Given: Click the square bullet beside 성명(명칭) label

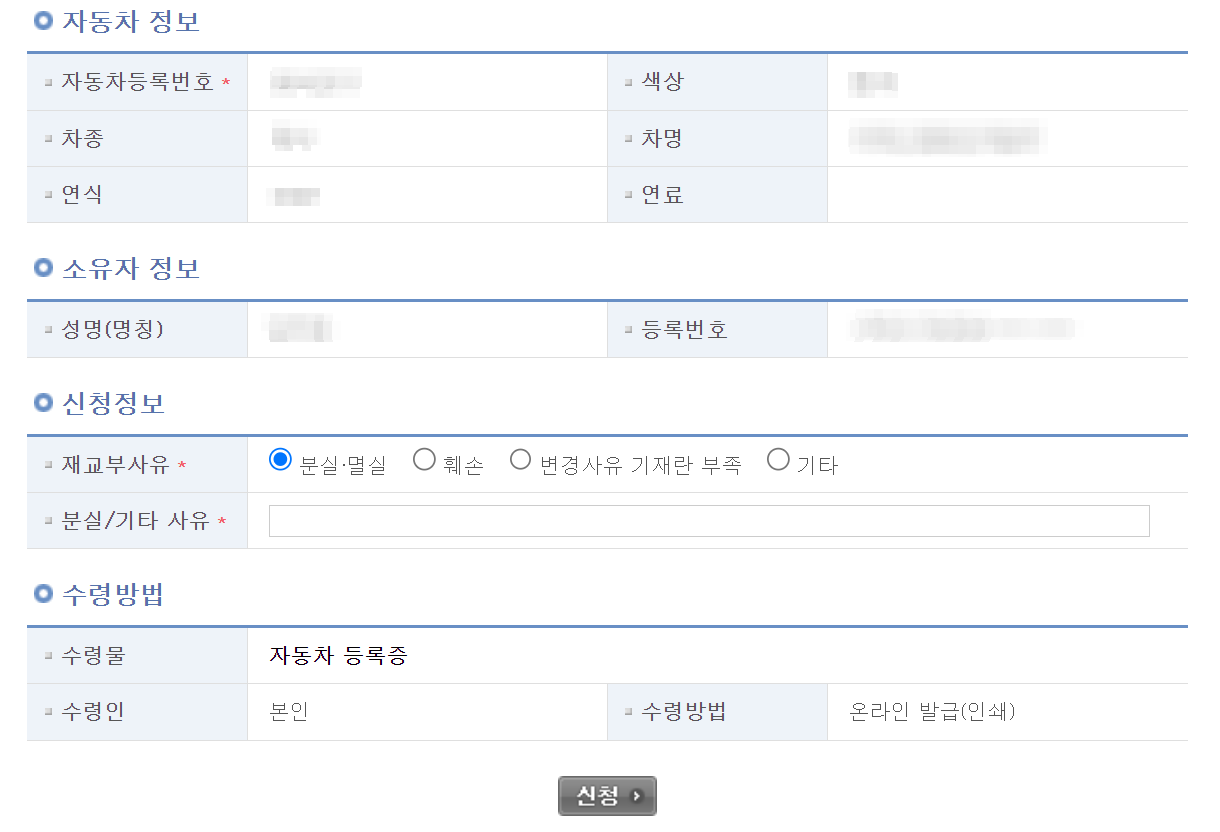Looking at the screenshot, I should 47,329.
